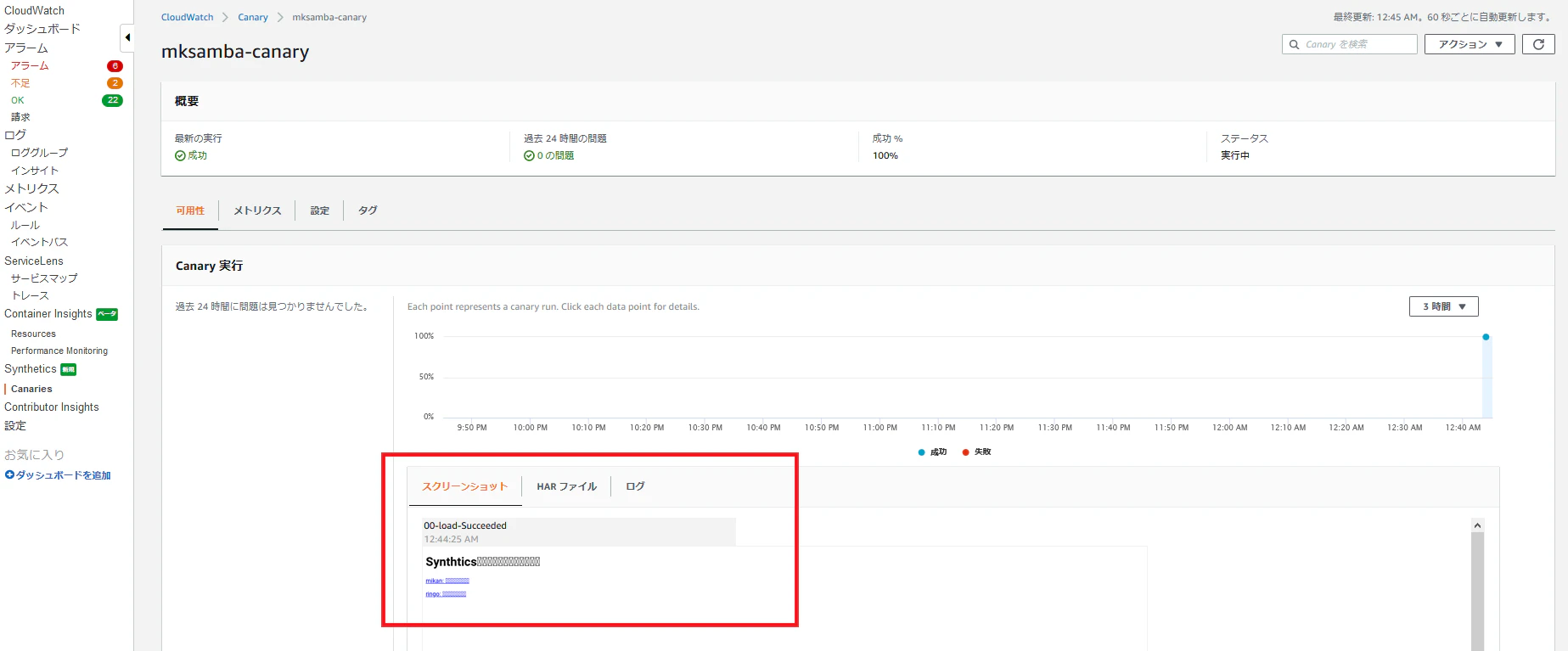Open インサイト under logs
Viewport: 1568px width, 651px height.
click(x=35, y=171)
